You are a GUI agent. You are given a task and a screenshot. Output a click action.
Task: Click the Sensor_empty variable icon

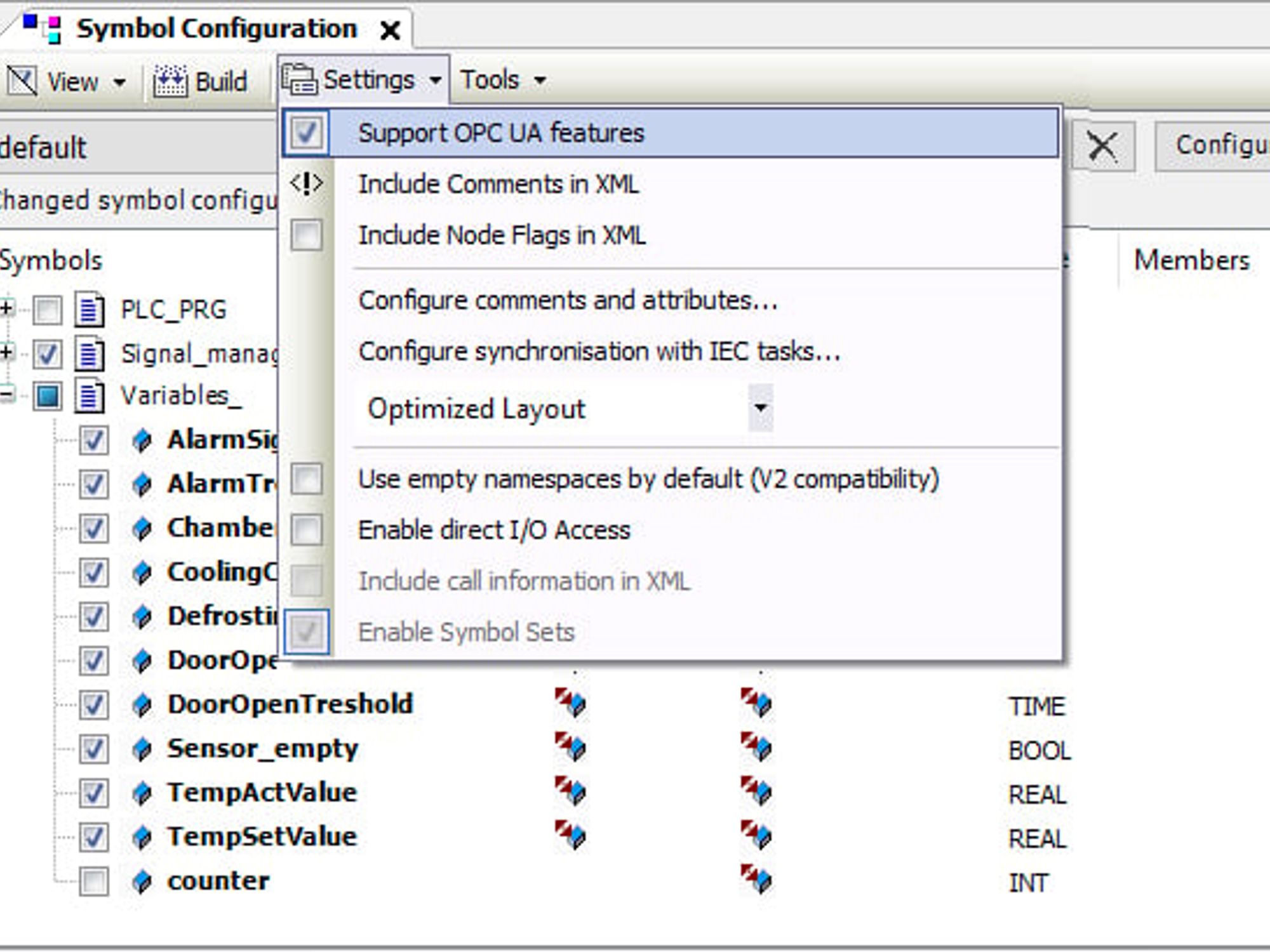pyautogui.click(x=142, y=749)
